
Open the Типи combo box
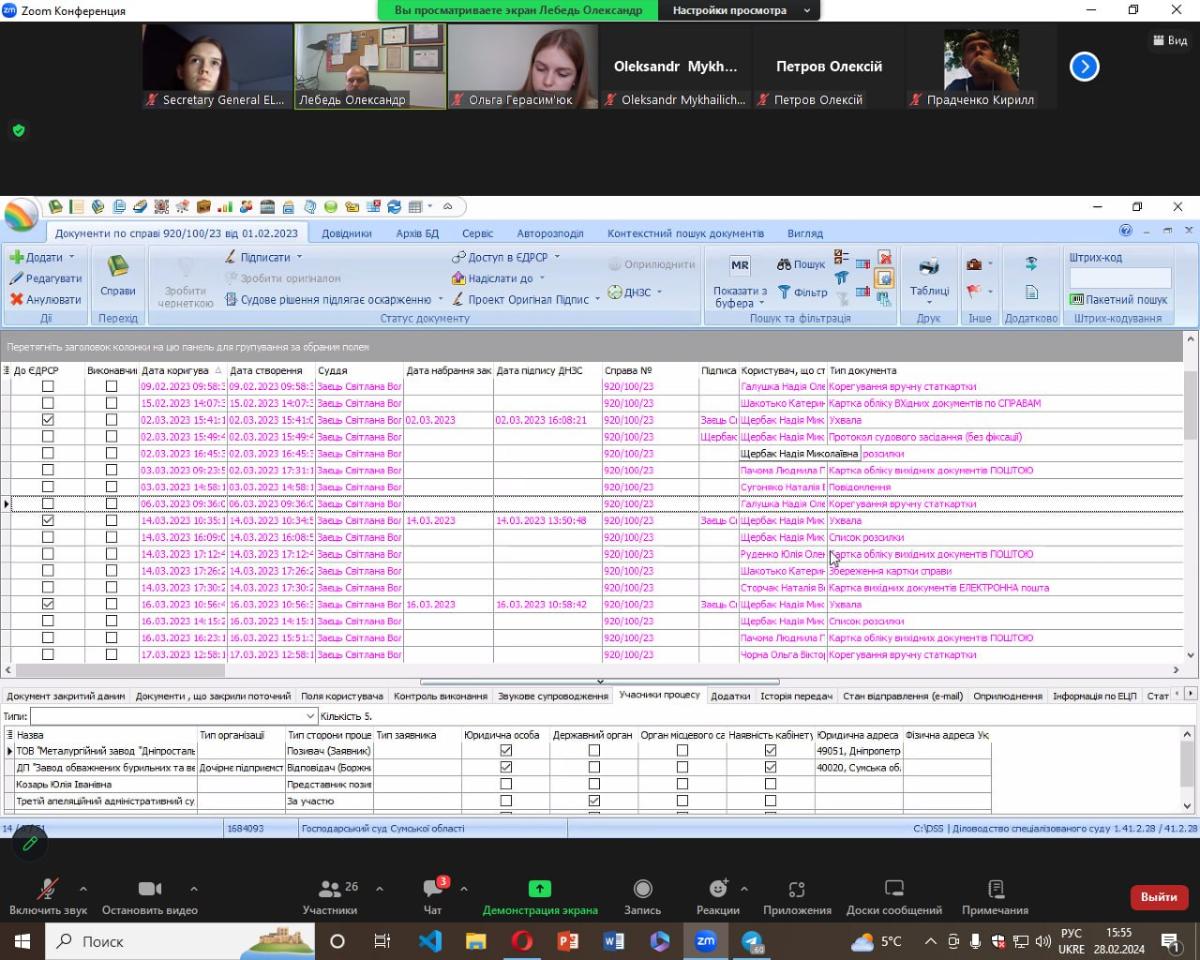(x=173, y=716)
